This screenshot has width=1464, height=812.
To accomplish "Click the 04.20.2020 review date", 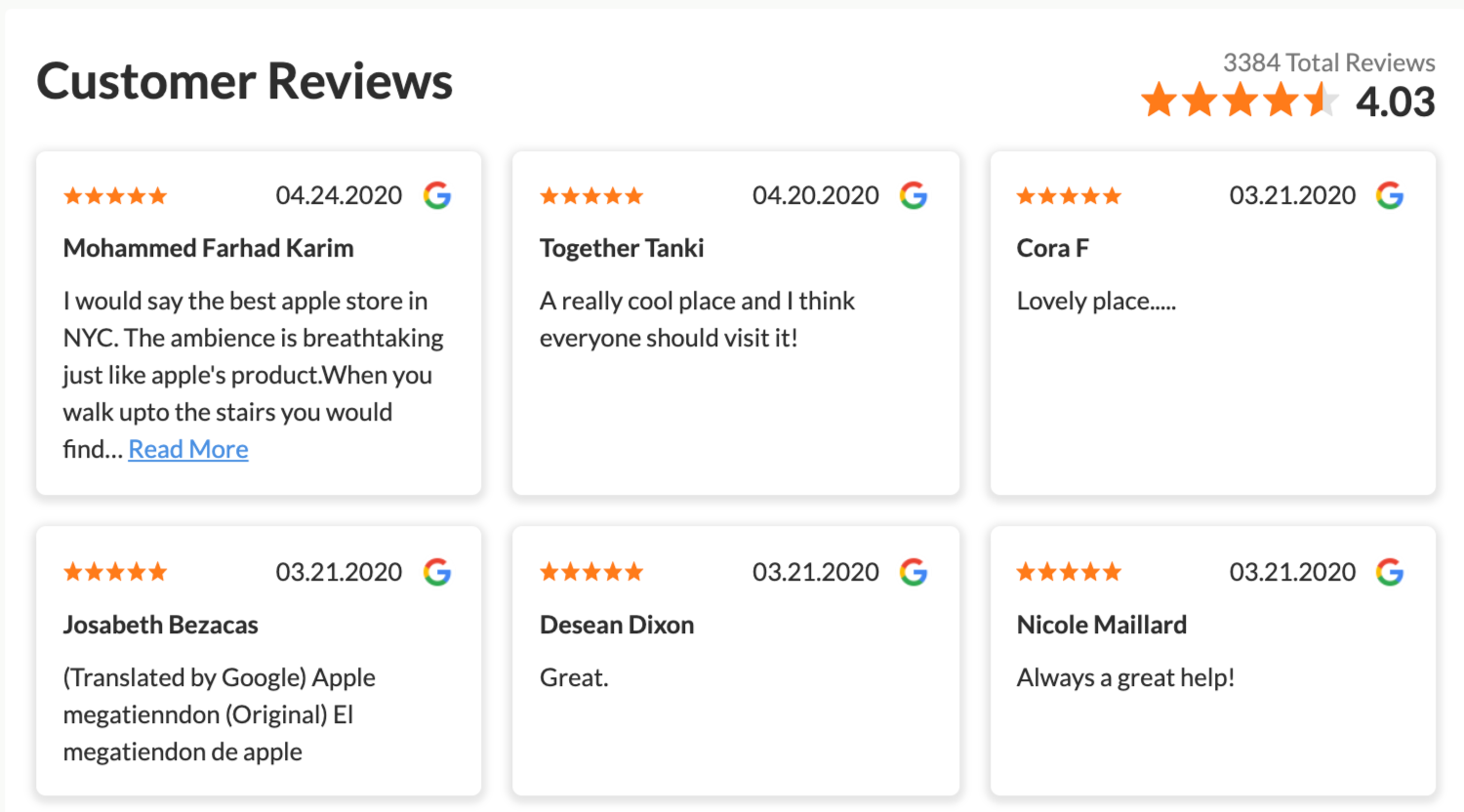I will tap(816, 195).
